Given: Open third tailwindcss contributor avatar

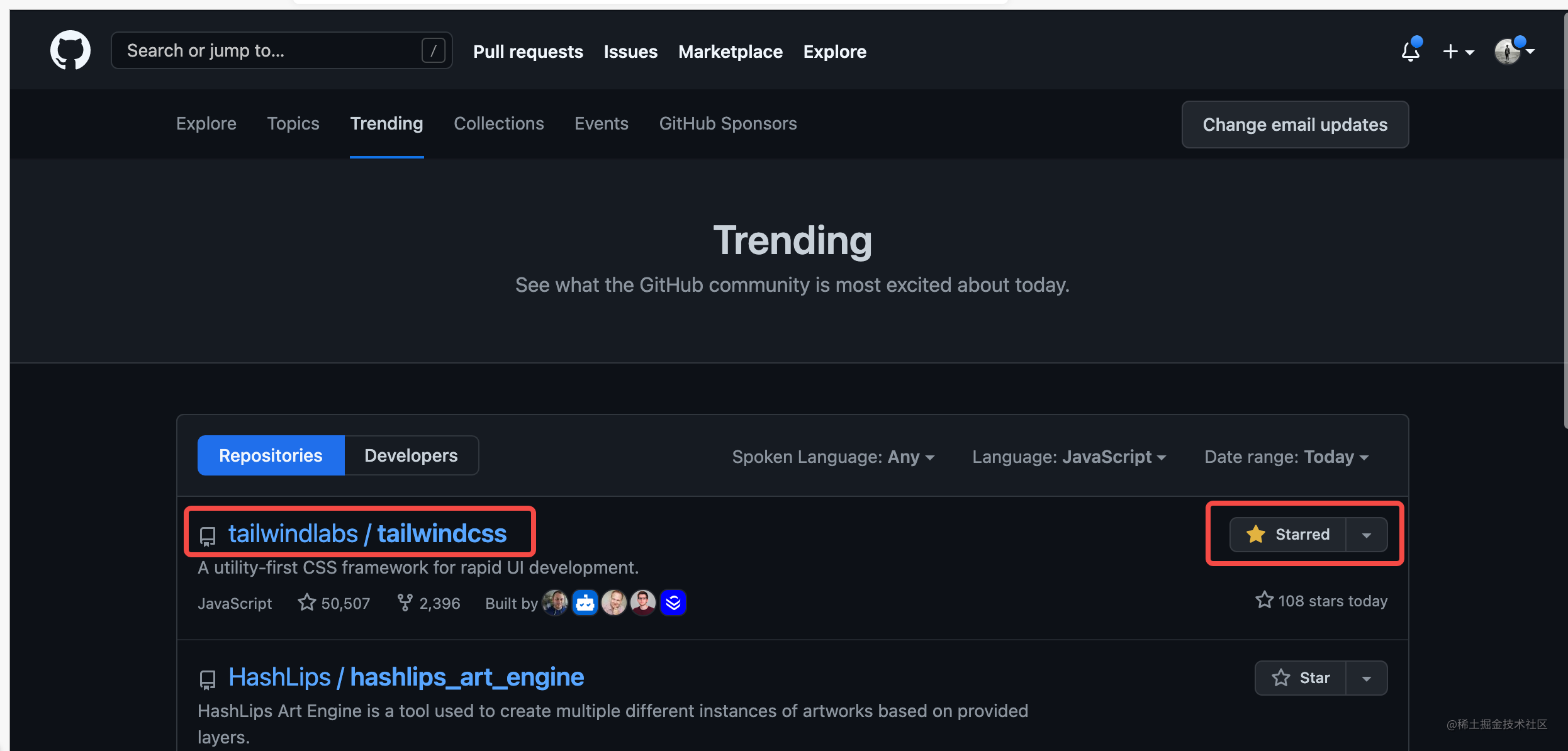Looking at the screenshot, I should (613, 603).
